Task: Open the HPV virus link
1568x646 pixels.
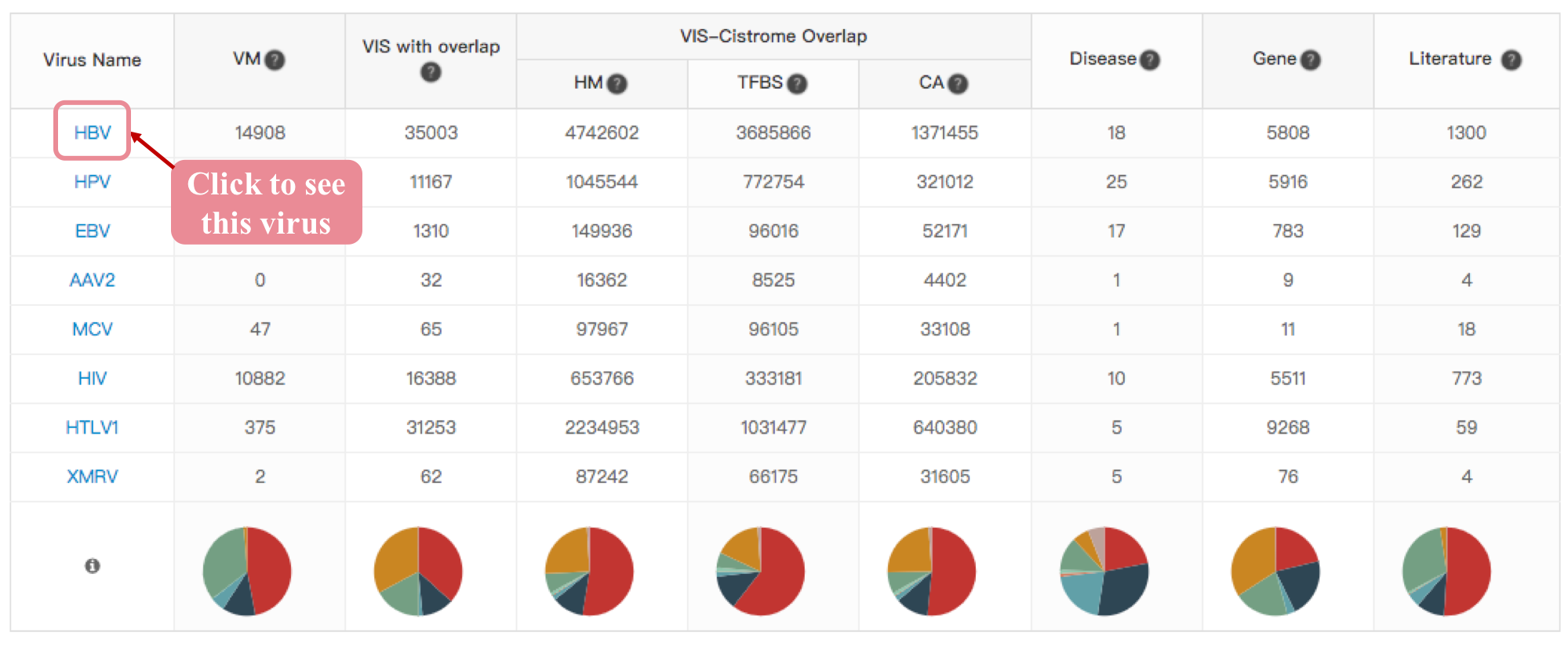Action: 93,182
